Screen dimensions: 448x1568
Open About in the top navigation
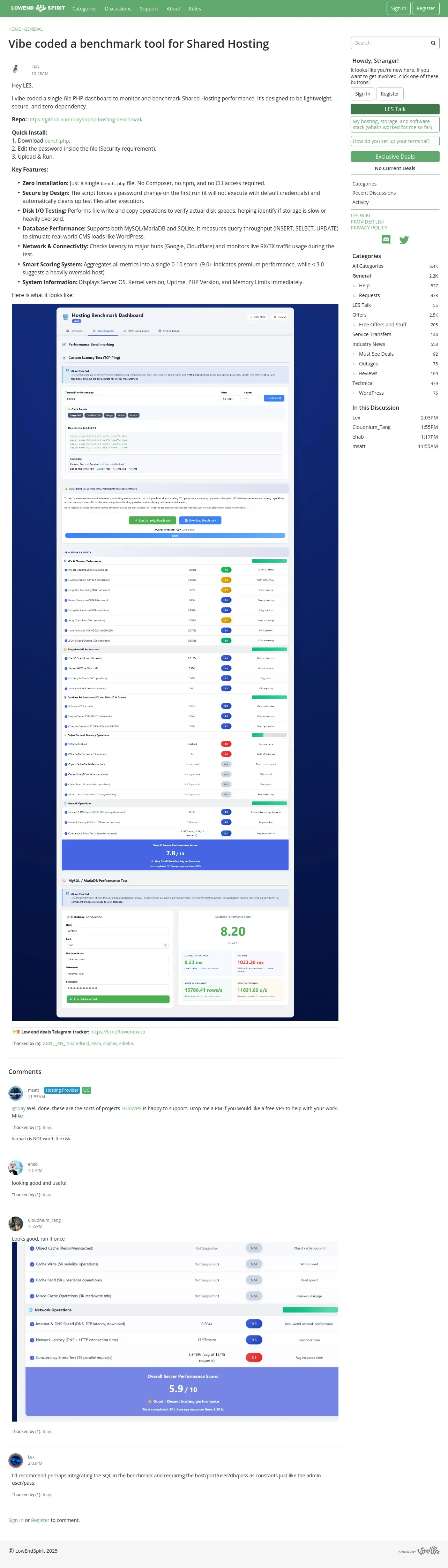pyautogui.click(x=173, y=8)
